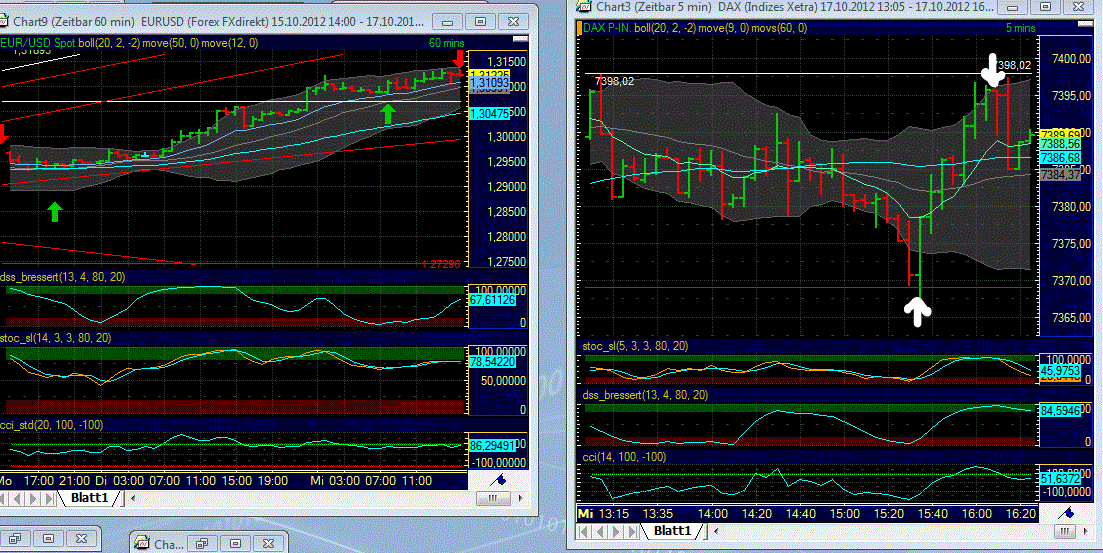
Task: Jump to first sheet in Chart3
Action: point(583,530)
